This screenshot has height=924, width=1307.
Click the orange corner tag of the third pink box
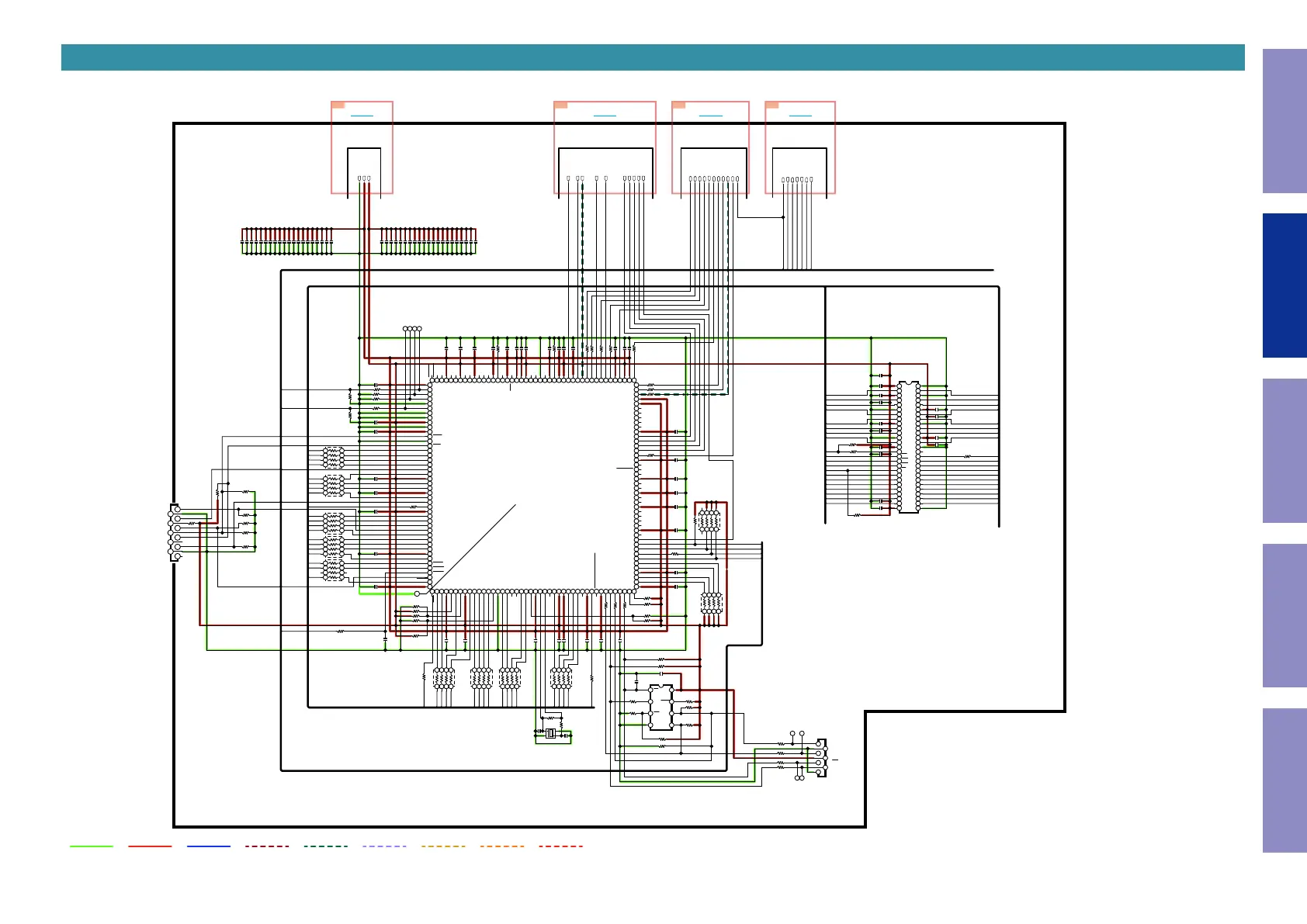(678, 105)
